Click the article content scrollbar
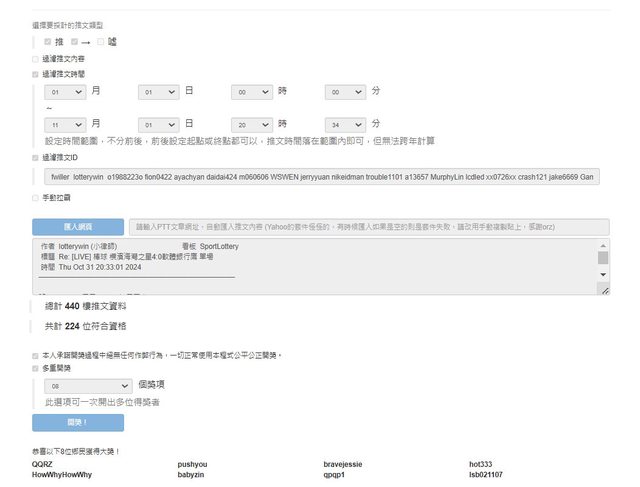Screen dimensions: 640x487 point(603,258)
